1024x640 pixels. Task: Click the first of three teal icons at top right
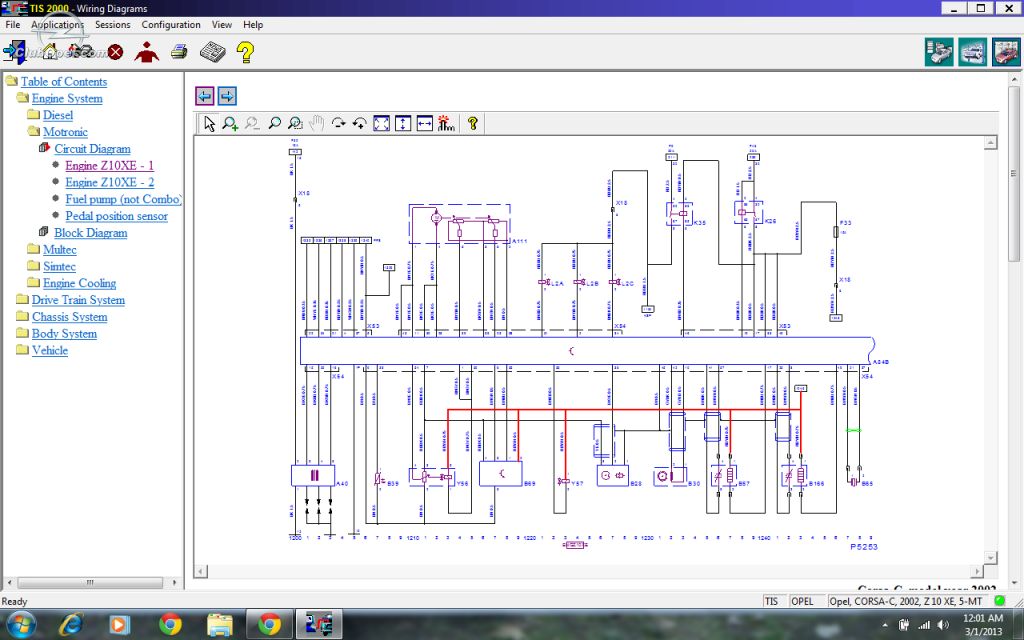pyautogui.click(x=938, y=52)
